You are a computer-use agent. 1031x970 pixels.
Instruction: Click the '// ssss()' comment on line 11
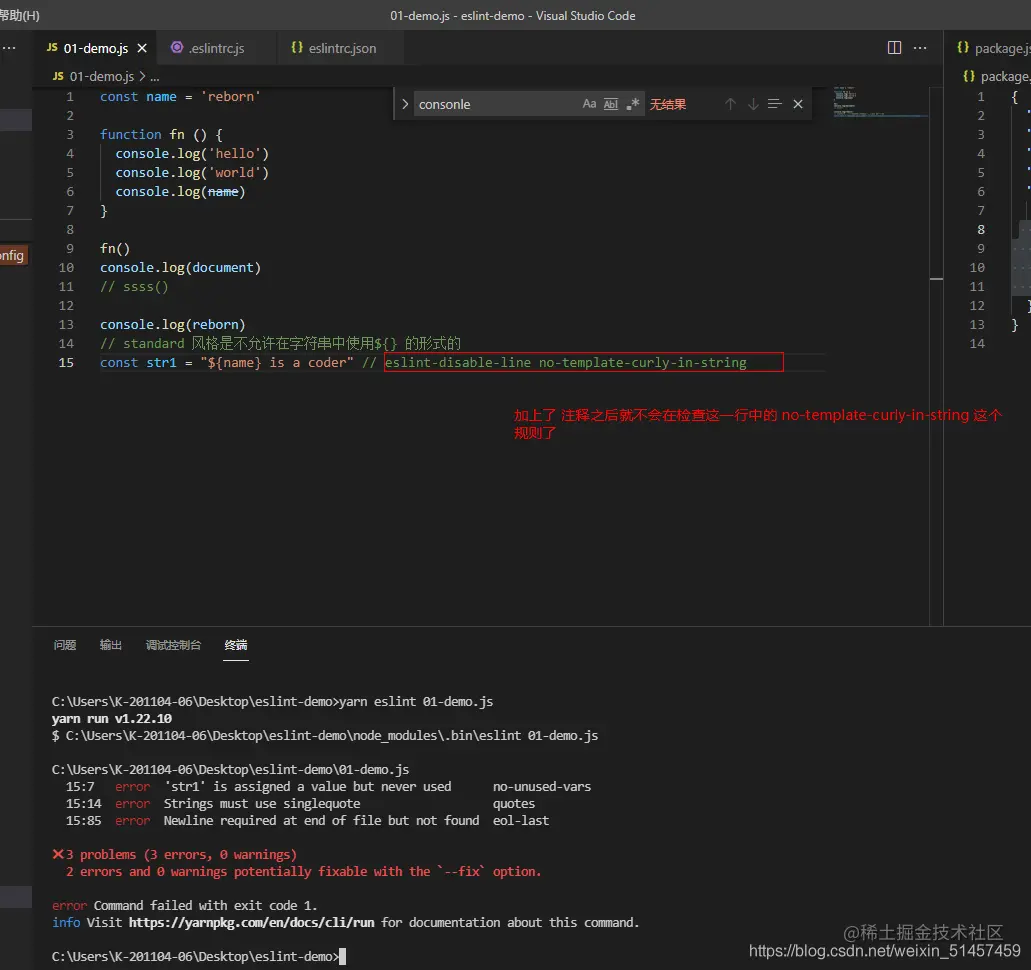[134, 287]
